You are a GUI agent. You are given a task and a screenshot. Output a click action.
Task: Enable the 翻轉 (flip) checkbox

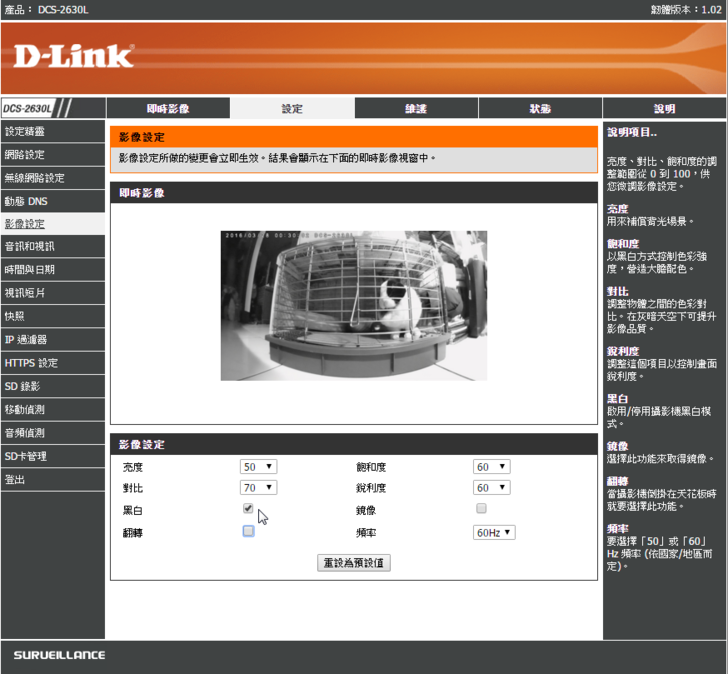tap(248, 531)
